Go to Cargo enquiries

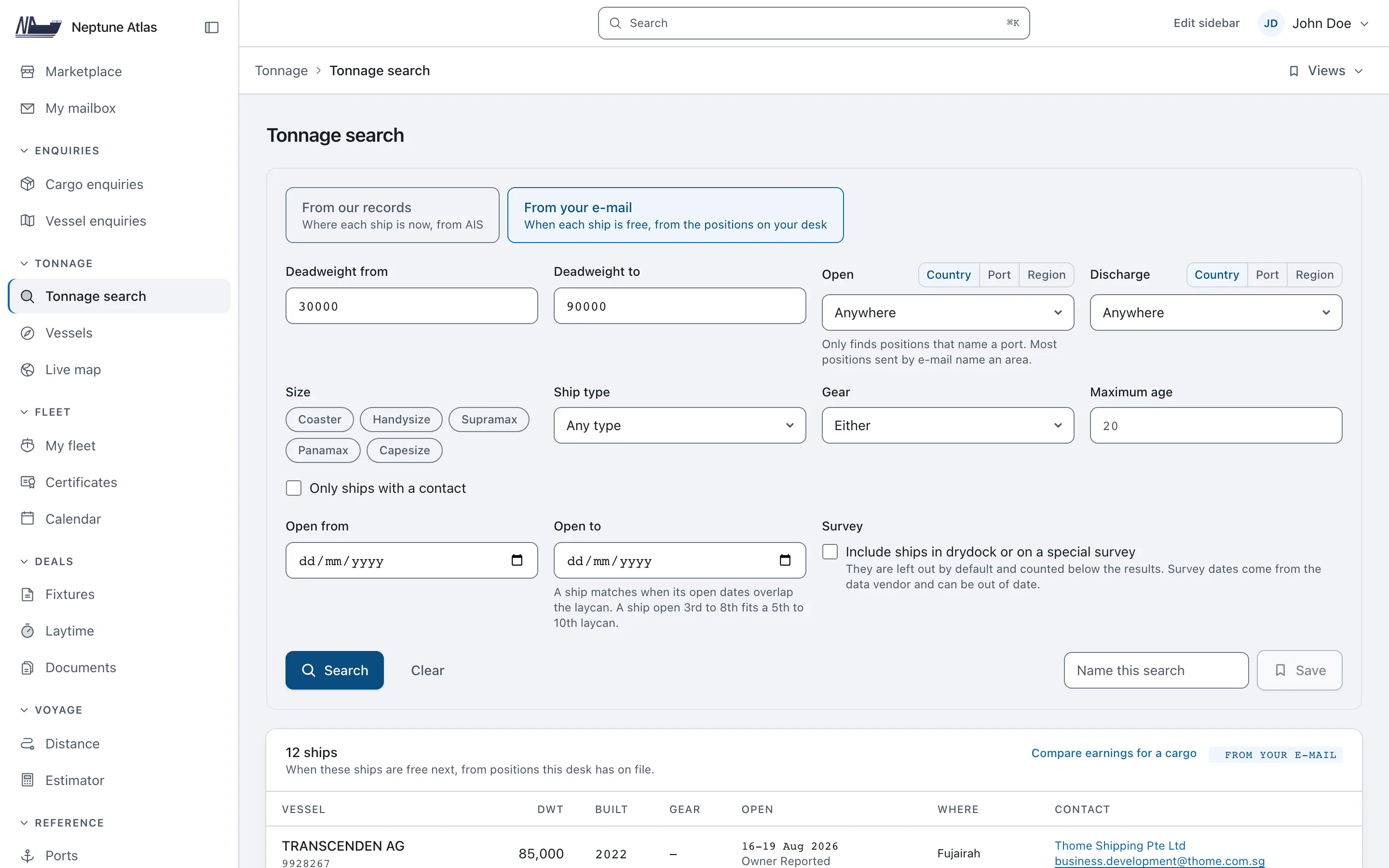[x=120, y=184]
